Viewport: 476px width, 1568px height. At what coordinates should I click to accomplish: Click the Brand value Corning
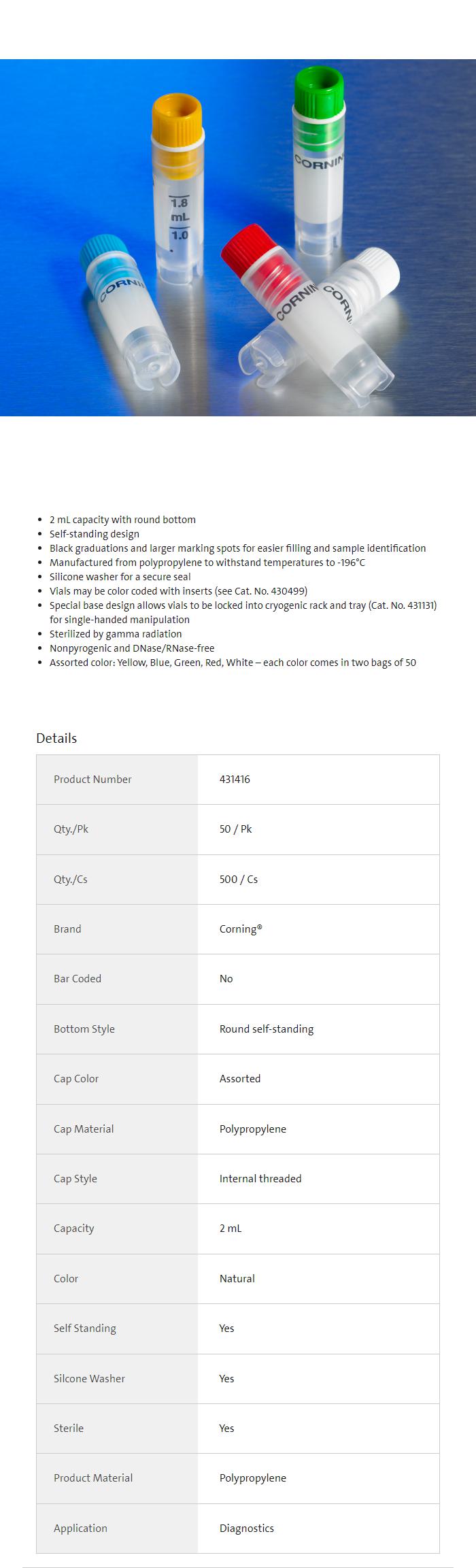point(240,929)
